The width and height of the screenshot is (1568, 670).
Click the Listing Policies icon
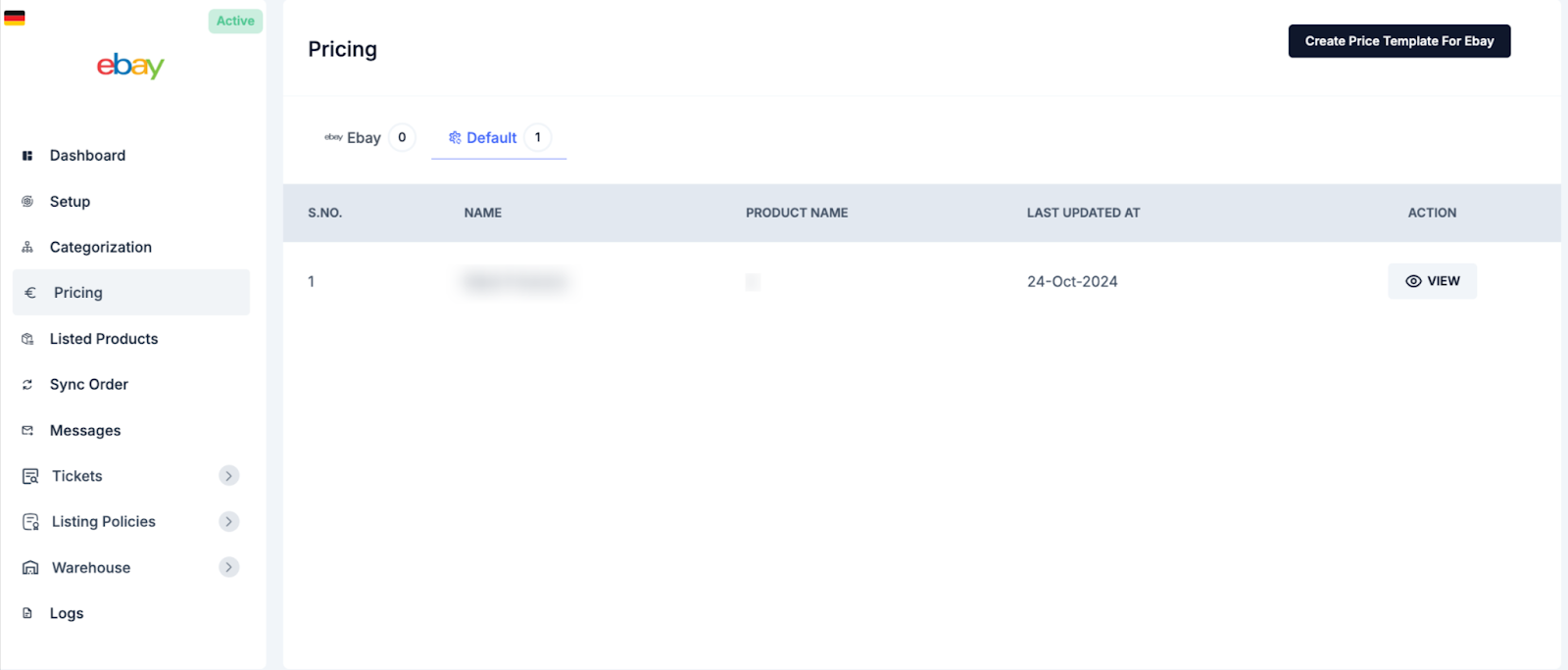coord(30,522)
